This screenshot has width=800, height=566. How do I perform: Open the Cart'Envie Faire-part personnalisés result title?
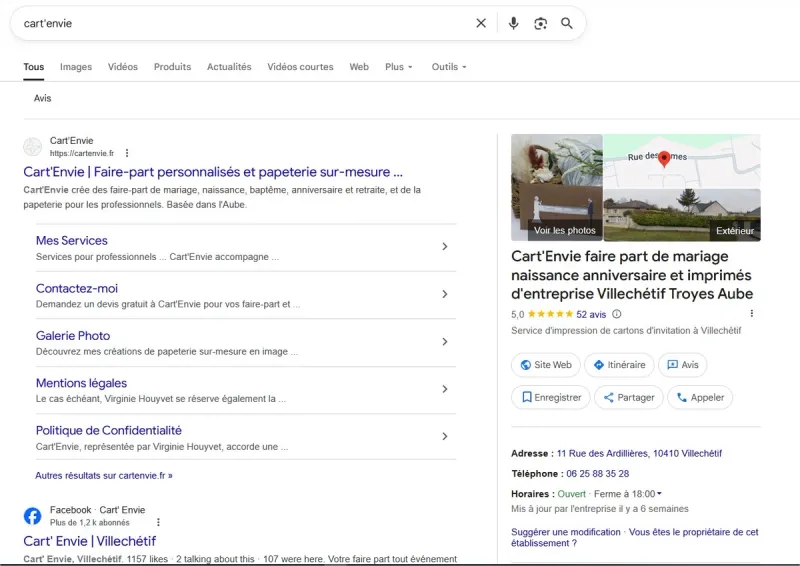(x=213, y=172)
